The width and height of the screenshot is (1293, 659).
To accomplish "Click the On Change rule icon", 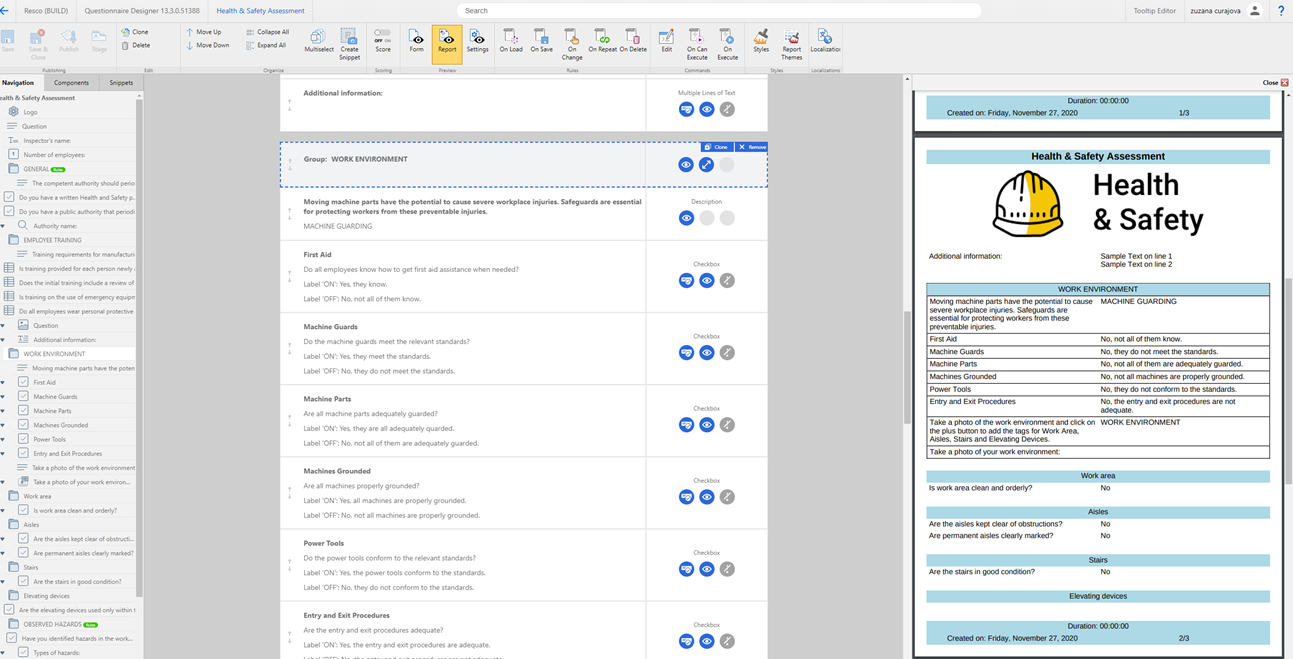I will (572, 45).
